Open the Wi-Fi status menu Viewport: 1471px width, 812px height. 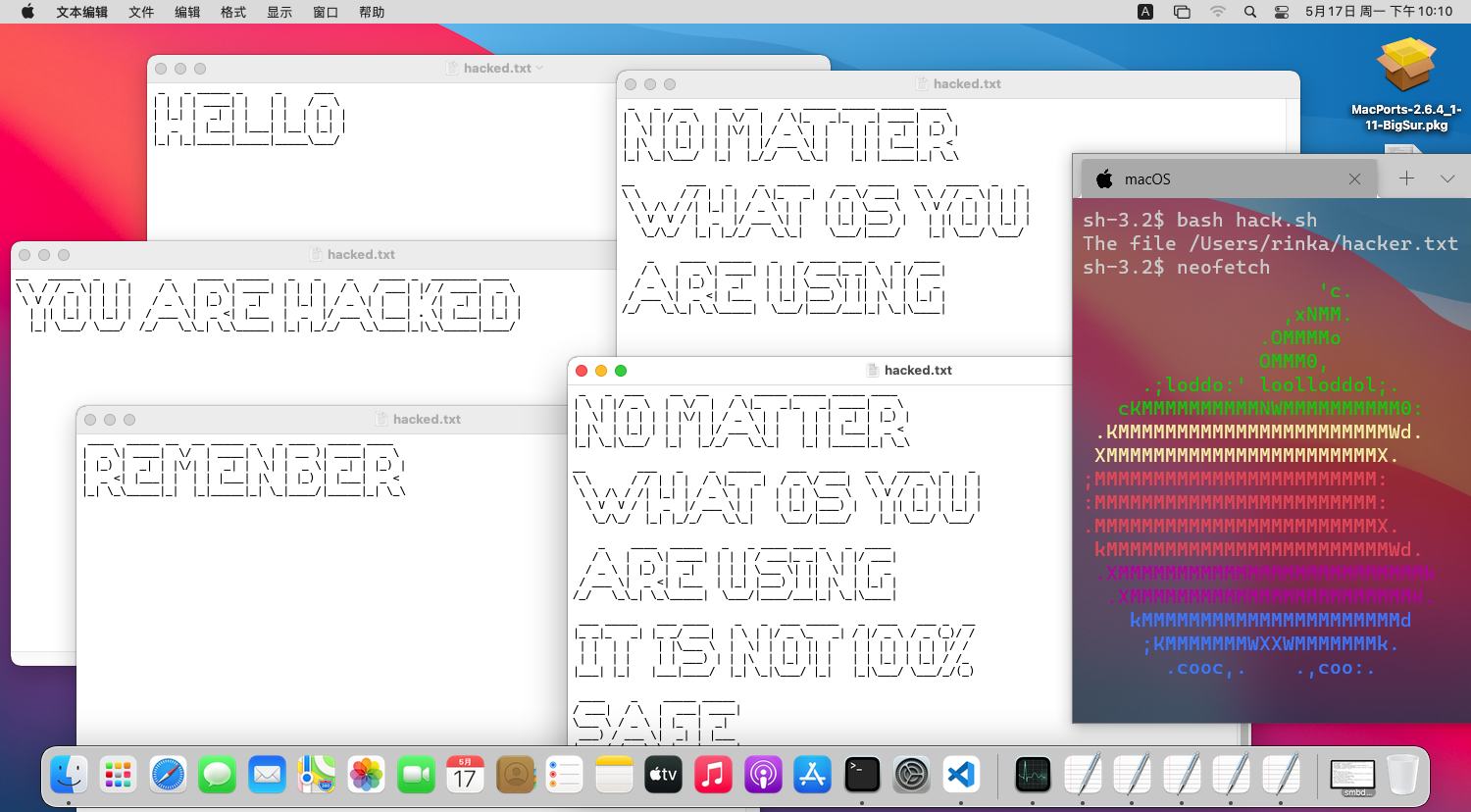point(1218,12)
